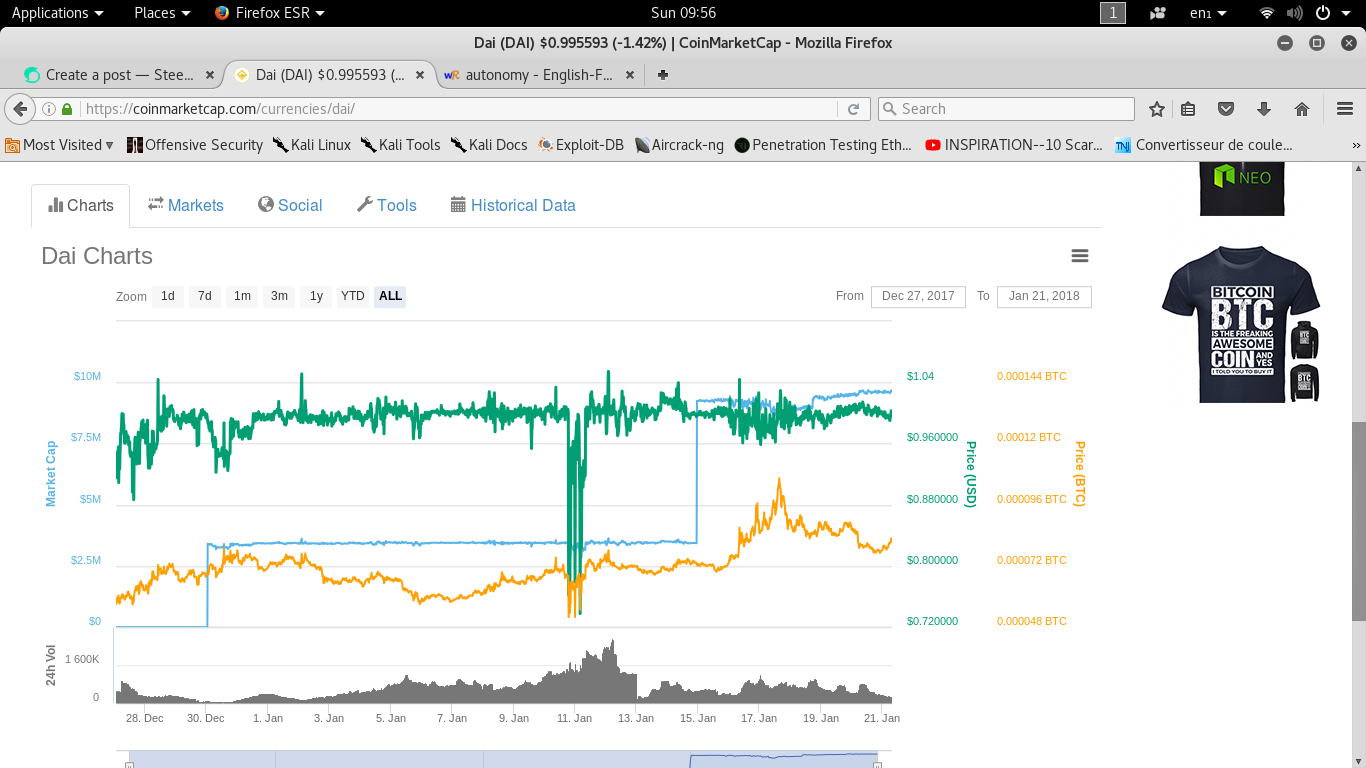Screen dimensions: 1366x768
Task: Open a new tab with plus icon
Action: tap(662, 75)
